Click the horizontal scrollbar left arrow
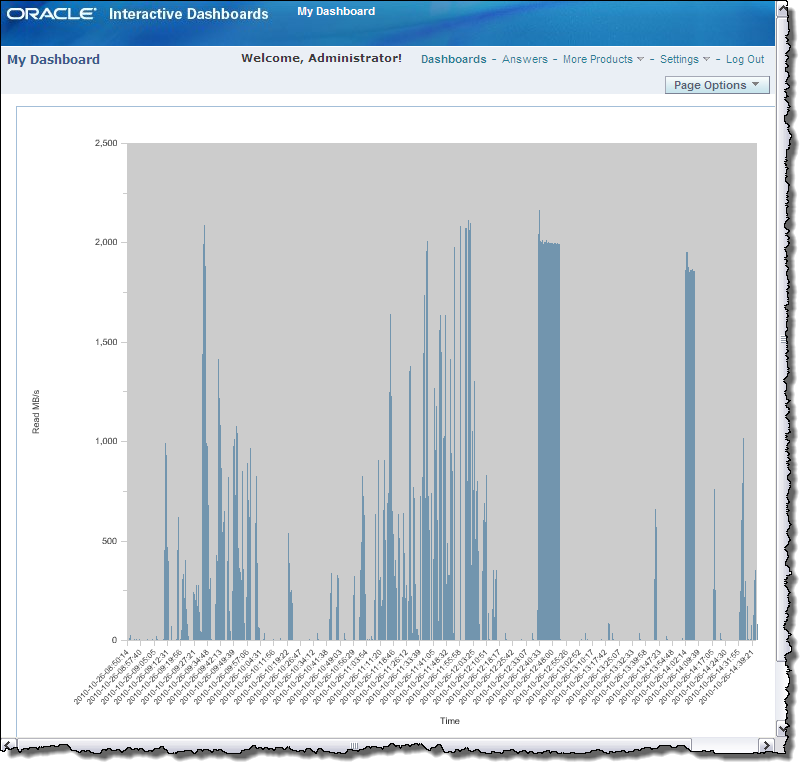Viewport: 807px width, 769px height. pyautogui.click(x=8, y=745)
